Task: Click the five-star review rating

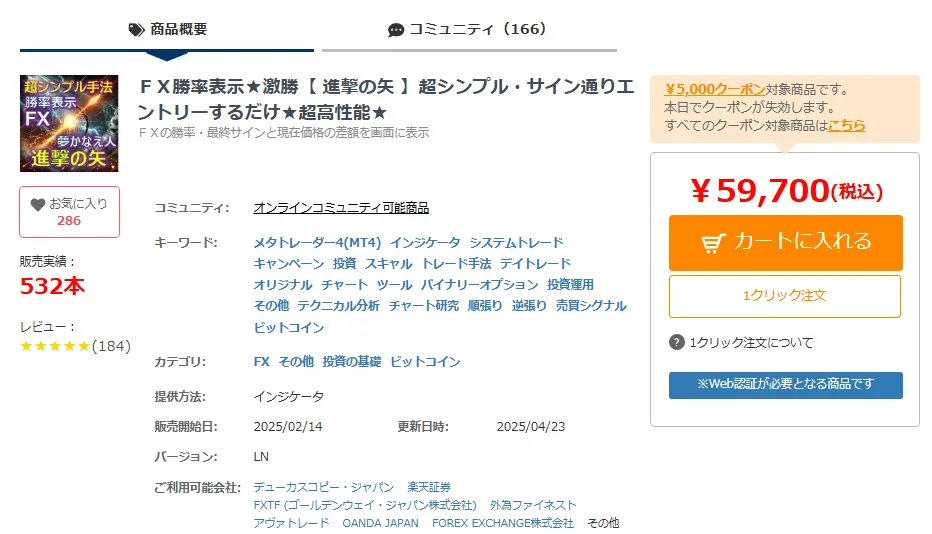Action: (55, 346)
